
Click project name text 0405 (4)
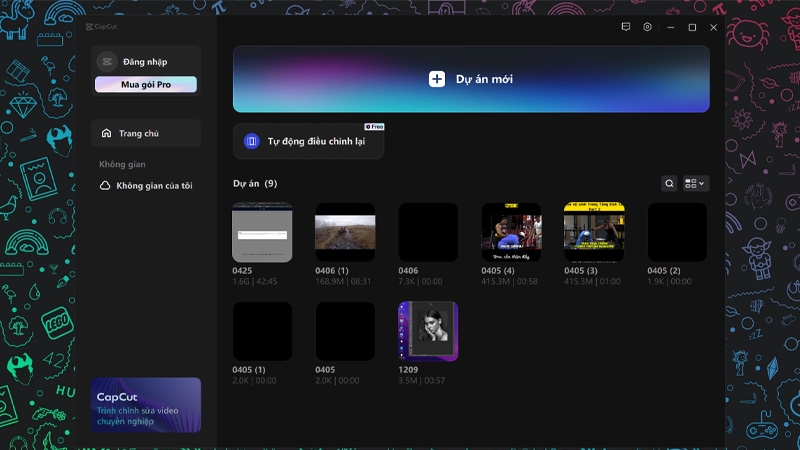(498, 270)
